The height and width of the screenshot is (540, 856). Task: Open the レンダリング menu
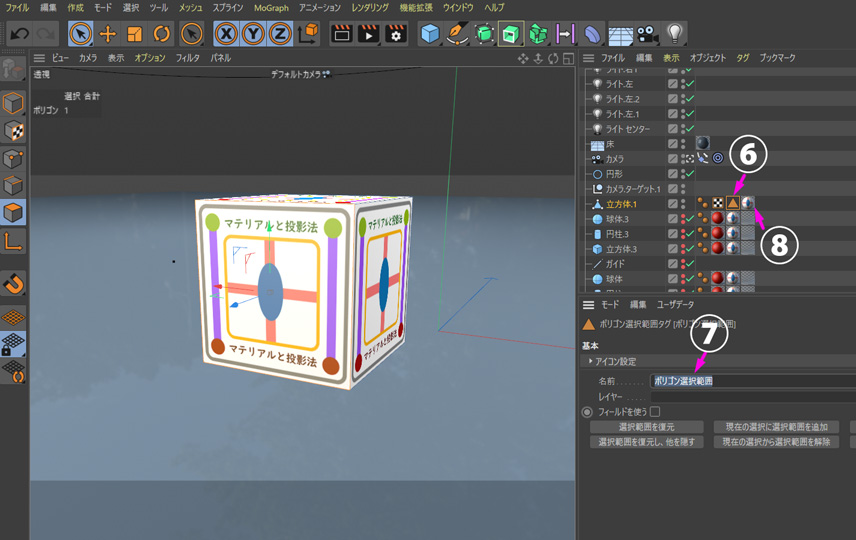(x=370, y=8)
